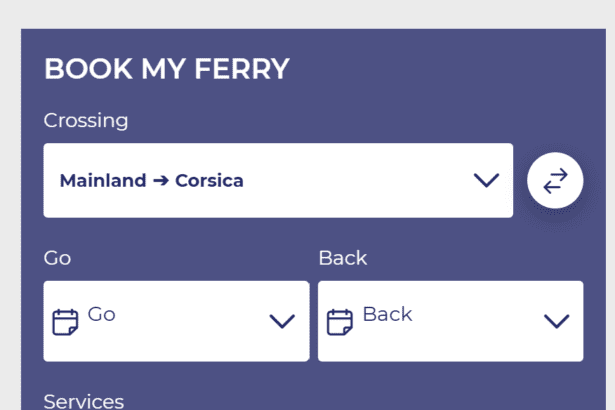
Task: Click the Back label above the return field
Action: tap(343, 258)
